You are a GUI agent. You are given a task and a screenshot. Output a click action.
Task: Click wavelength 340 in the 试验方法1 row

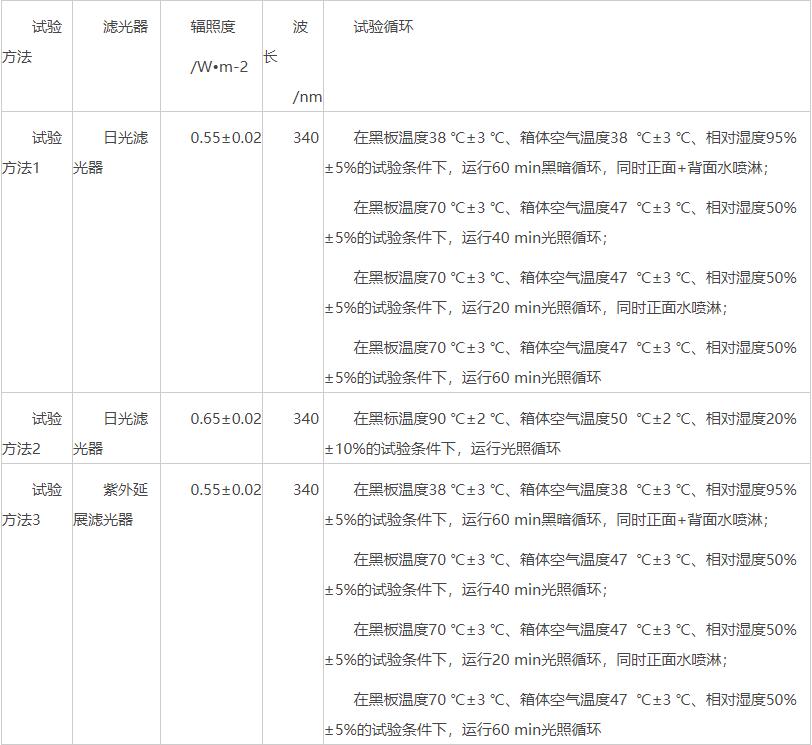[306, 138]
